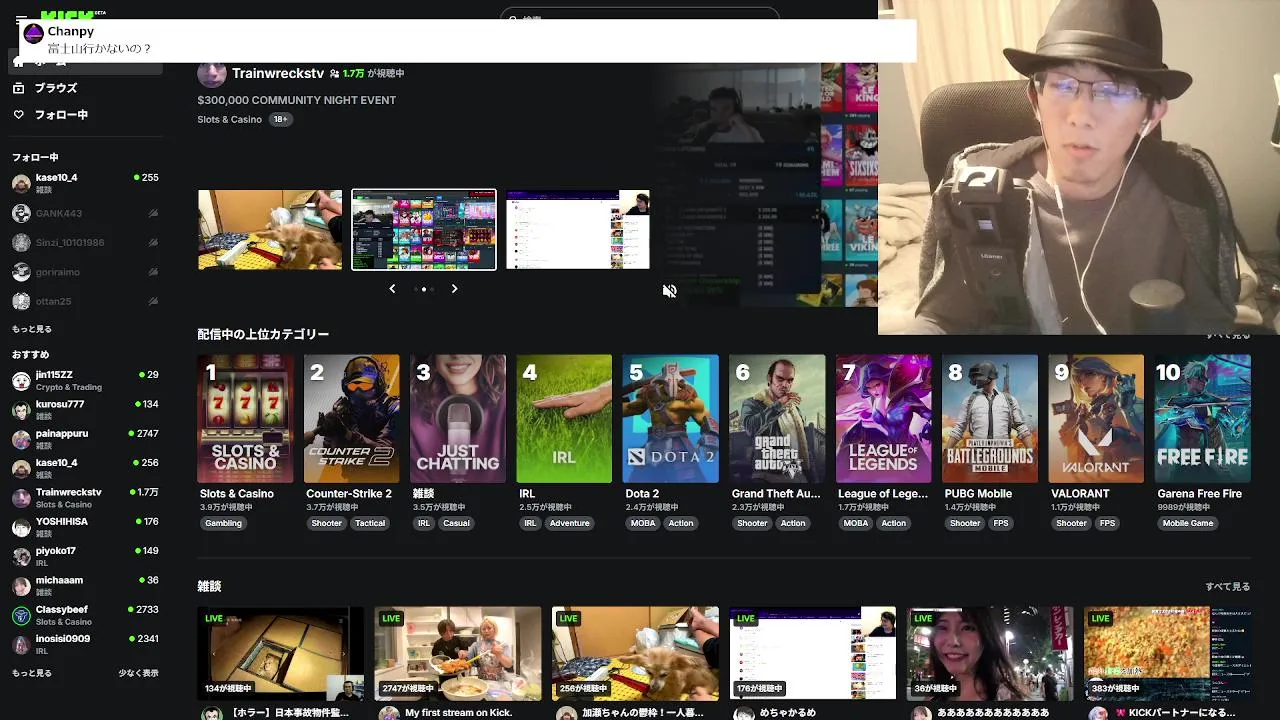Open PUBG Mobile category card

990,418
